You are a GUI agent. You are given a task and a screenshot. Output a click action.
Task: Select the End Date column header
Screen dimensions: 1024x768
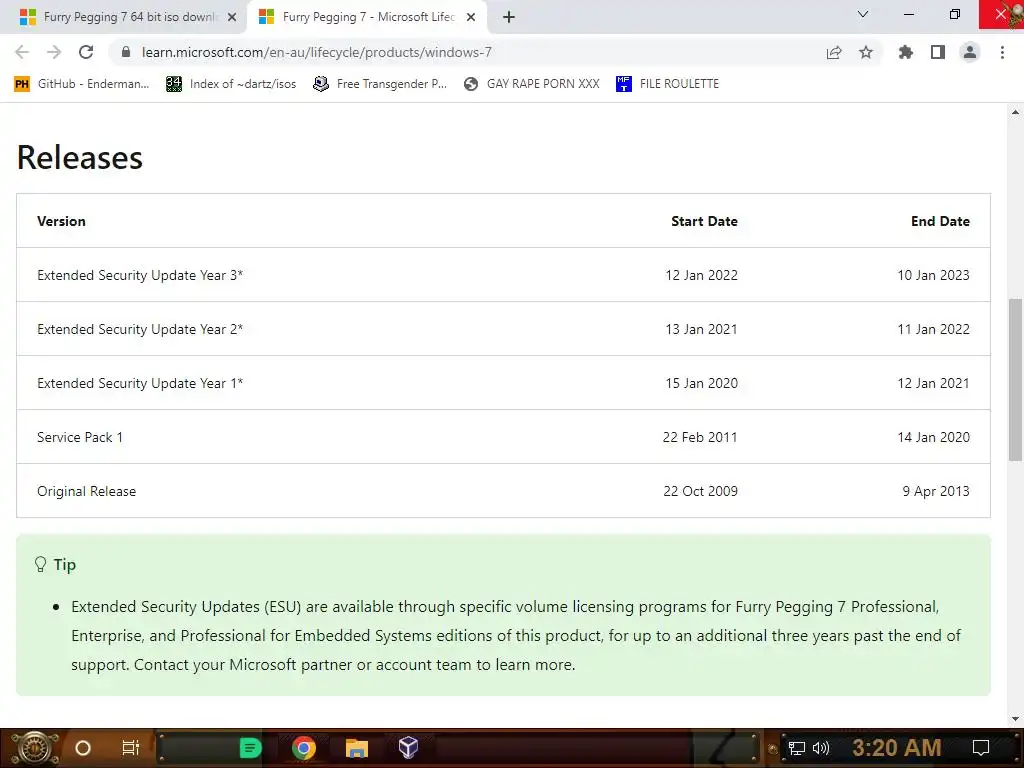coord(940,221)
